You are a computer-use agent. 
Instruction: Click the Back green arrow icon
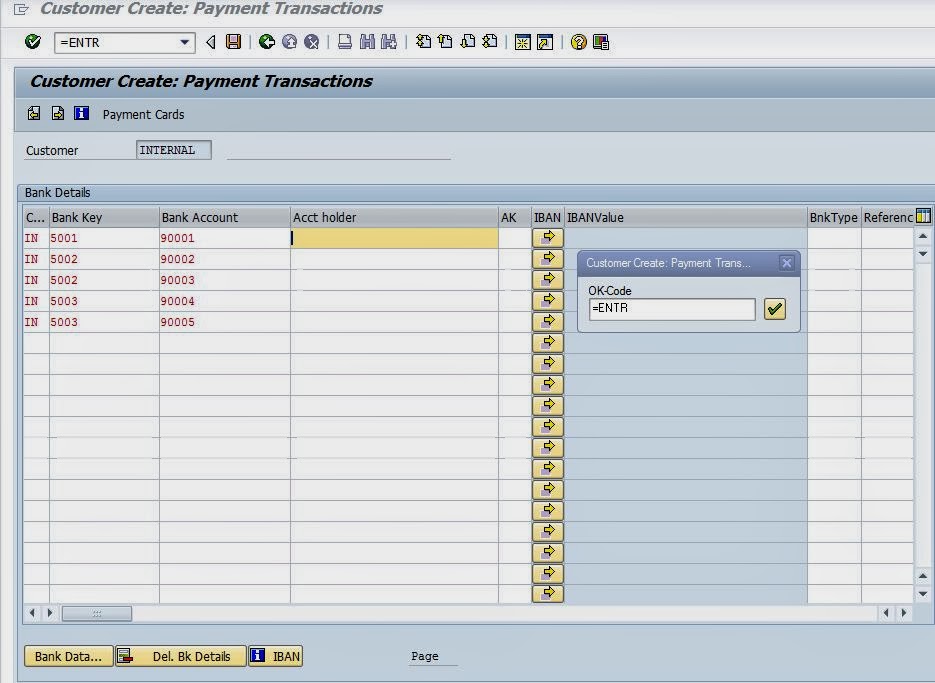(x=266, y=42)
